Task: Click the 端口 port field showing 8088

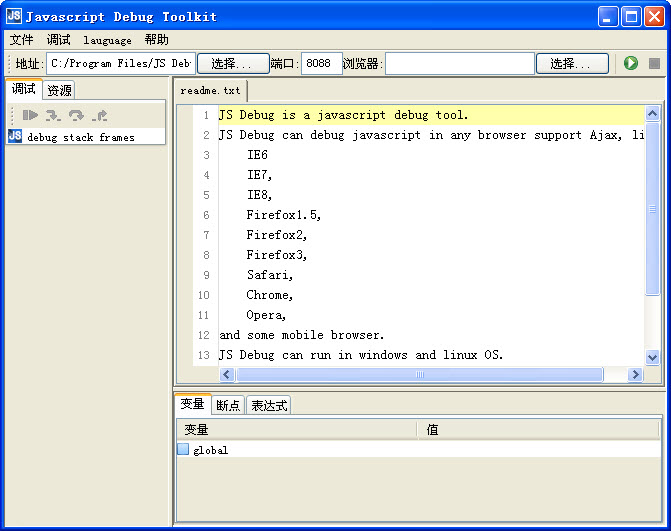Action: [322, 63]
